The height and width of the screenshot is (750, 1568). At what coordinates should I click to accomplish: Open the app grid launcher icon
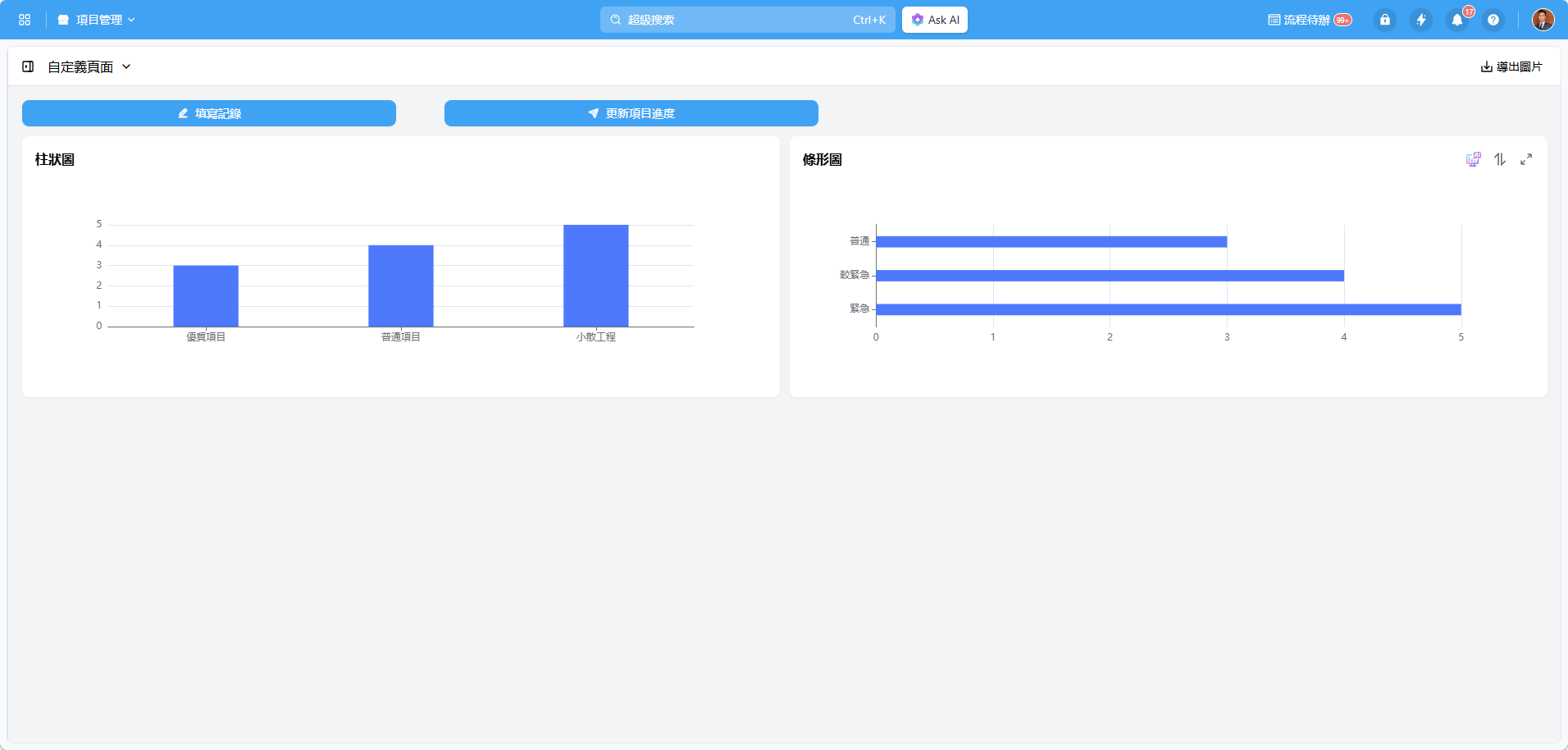pos(25,20)
